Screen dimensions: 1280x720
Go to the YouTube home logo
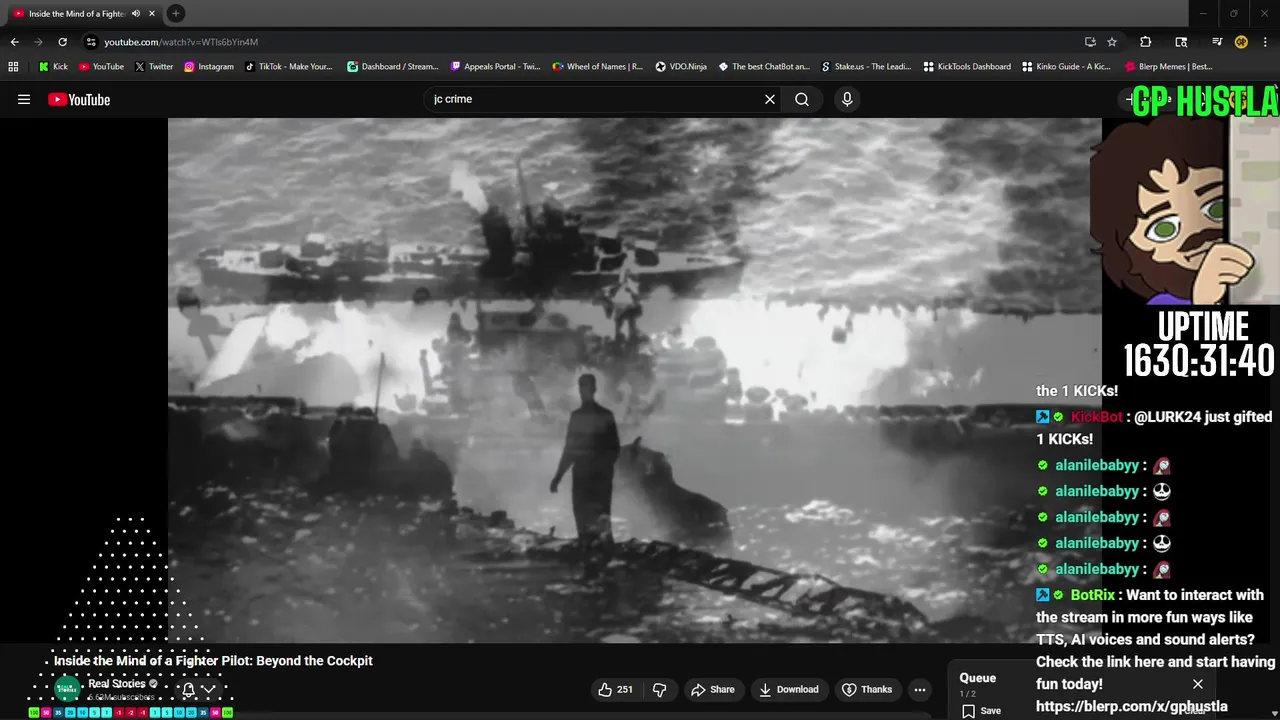(x=79, y=99)
